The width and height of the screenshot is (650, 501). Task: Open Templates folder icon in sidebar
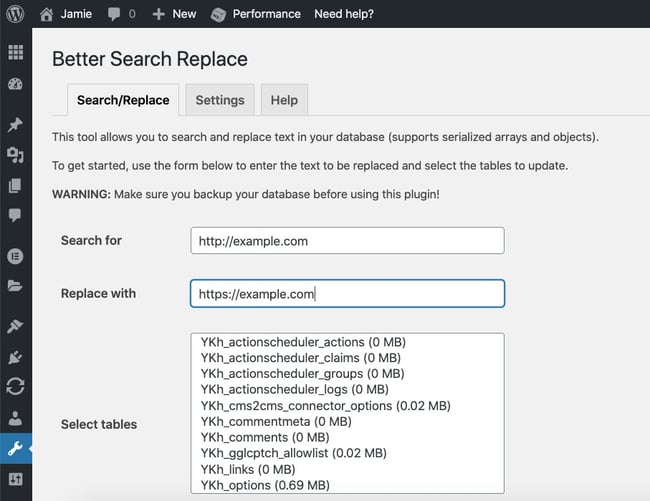click(x=15, y=286)
